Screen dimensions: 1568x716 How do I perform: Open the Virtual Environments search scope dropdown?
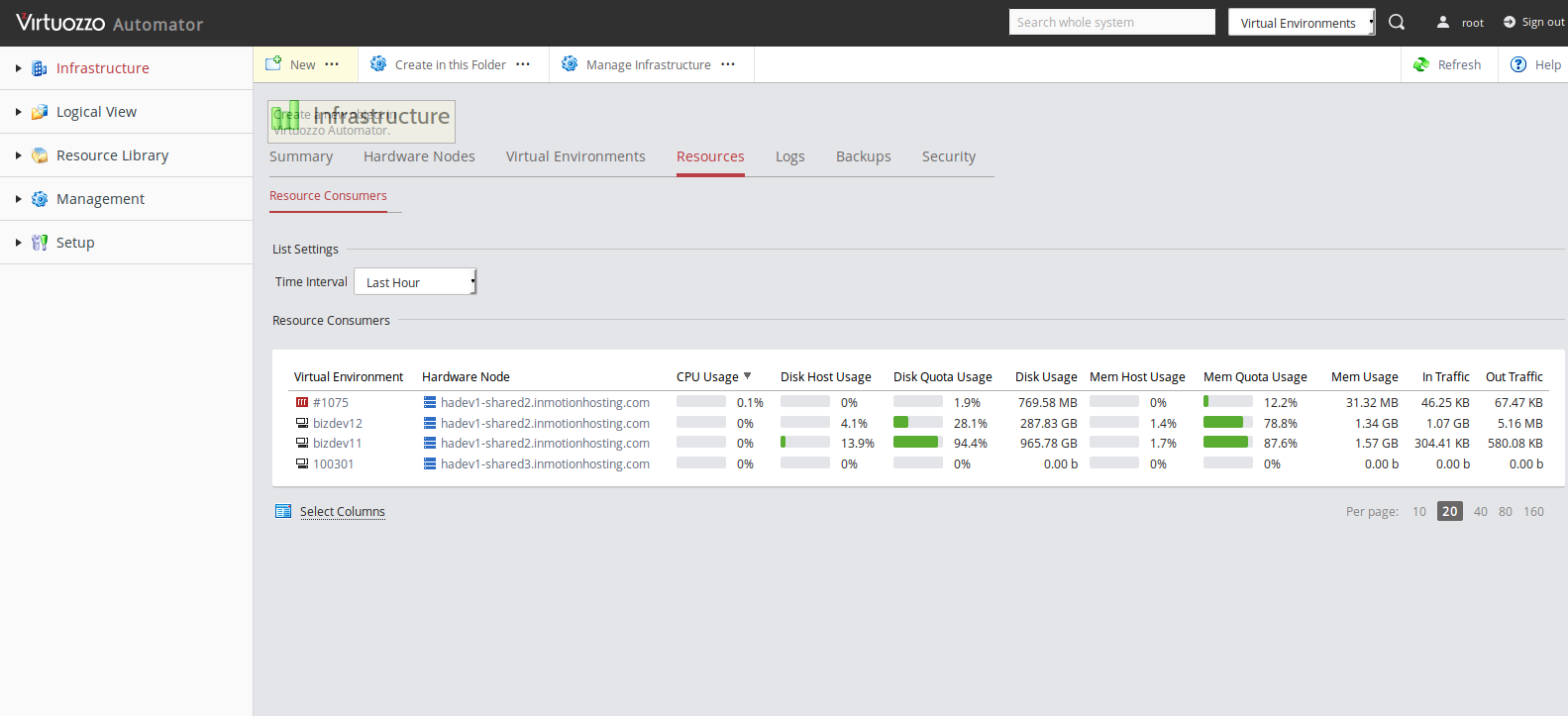pos(1301,23)
